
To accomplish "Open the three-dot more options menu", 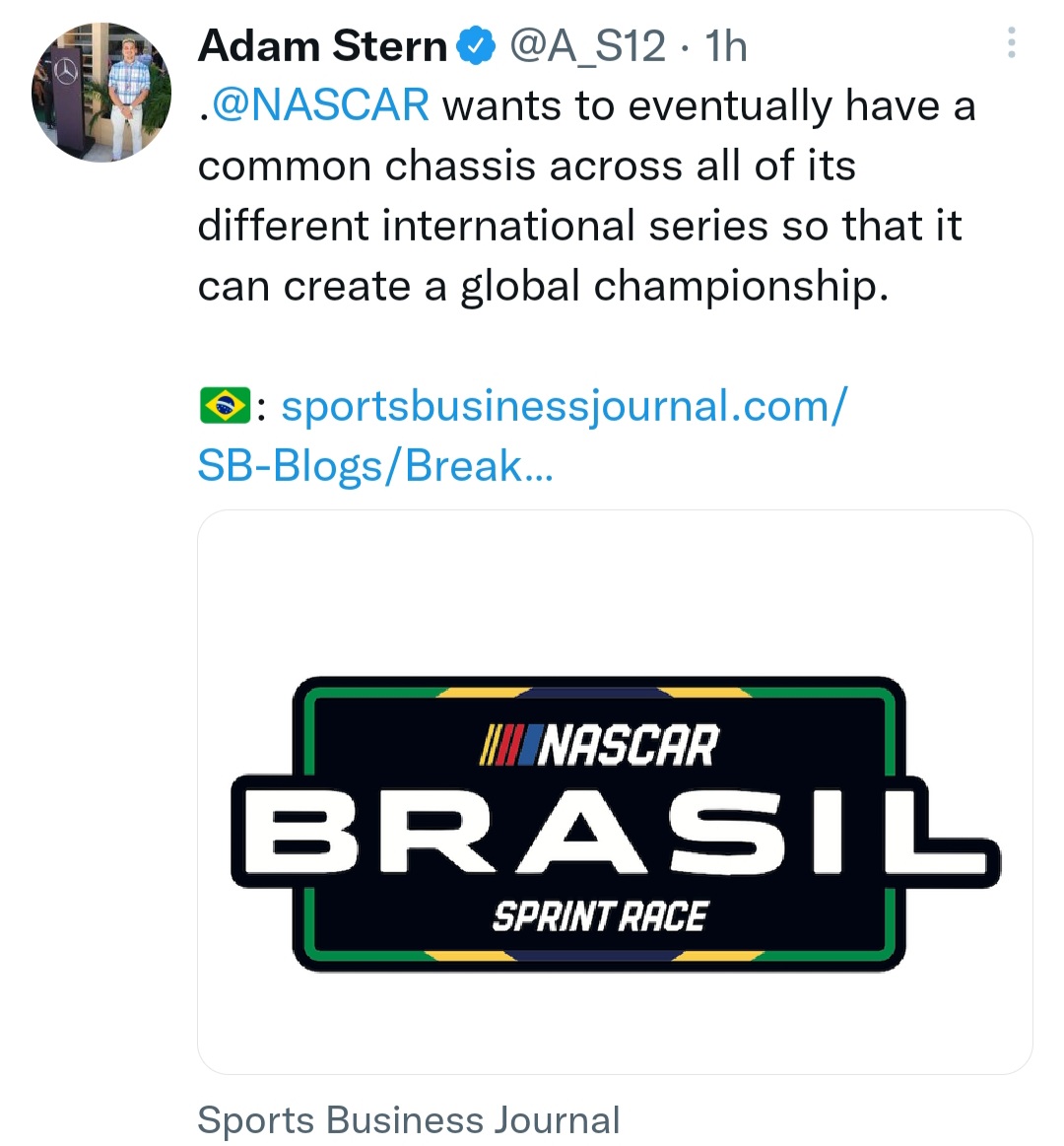I will [x=1012, y=44].
